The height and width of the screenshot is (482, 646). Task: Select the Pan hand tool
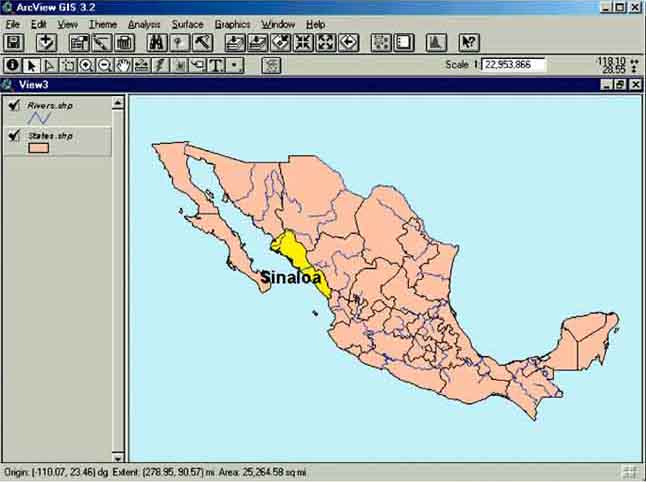pos(123,66)
